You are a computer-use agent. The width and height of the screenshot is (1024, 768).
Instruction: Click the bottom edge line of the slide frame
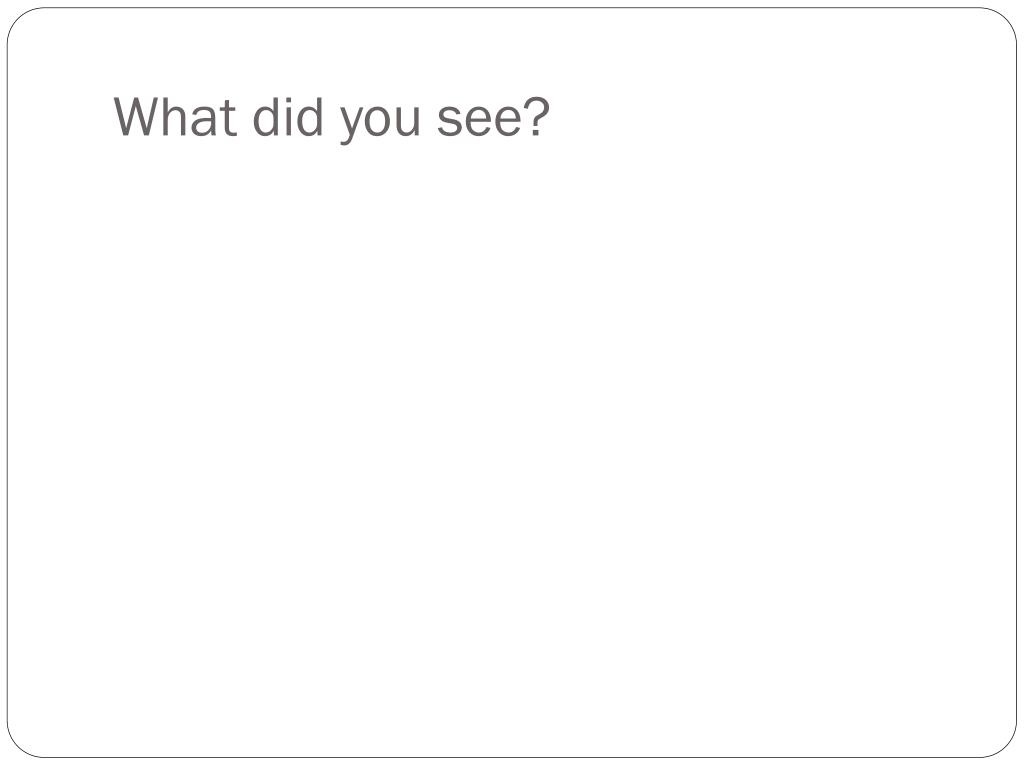click(x=512, y=758)
